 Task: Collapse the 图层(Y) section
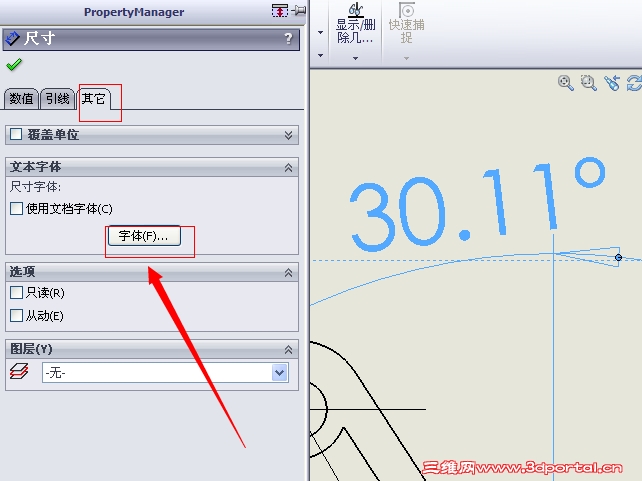point(288,350)
